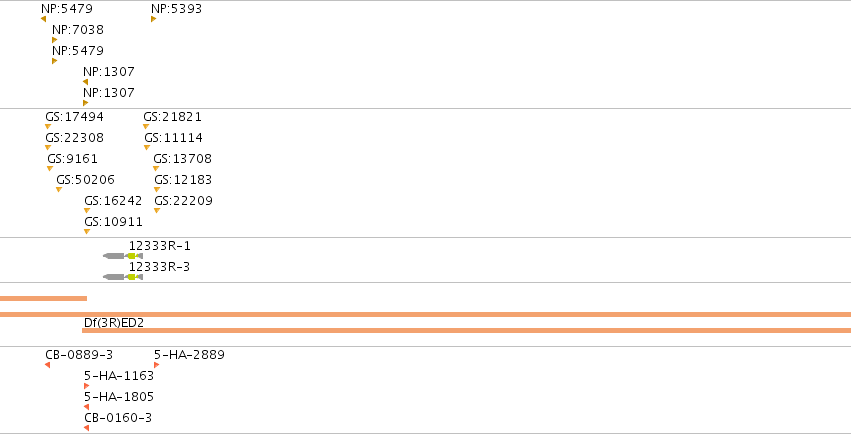Click the GS:10911 label
851x434 pixels.
pos(113,222)
